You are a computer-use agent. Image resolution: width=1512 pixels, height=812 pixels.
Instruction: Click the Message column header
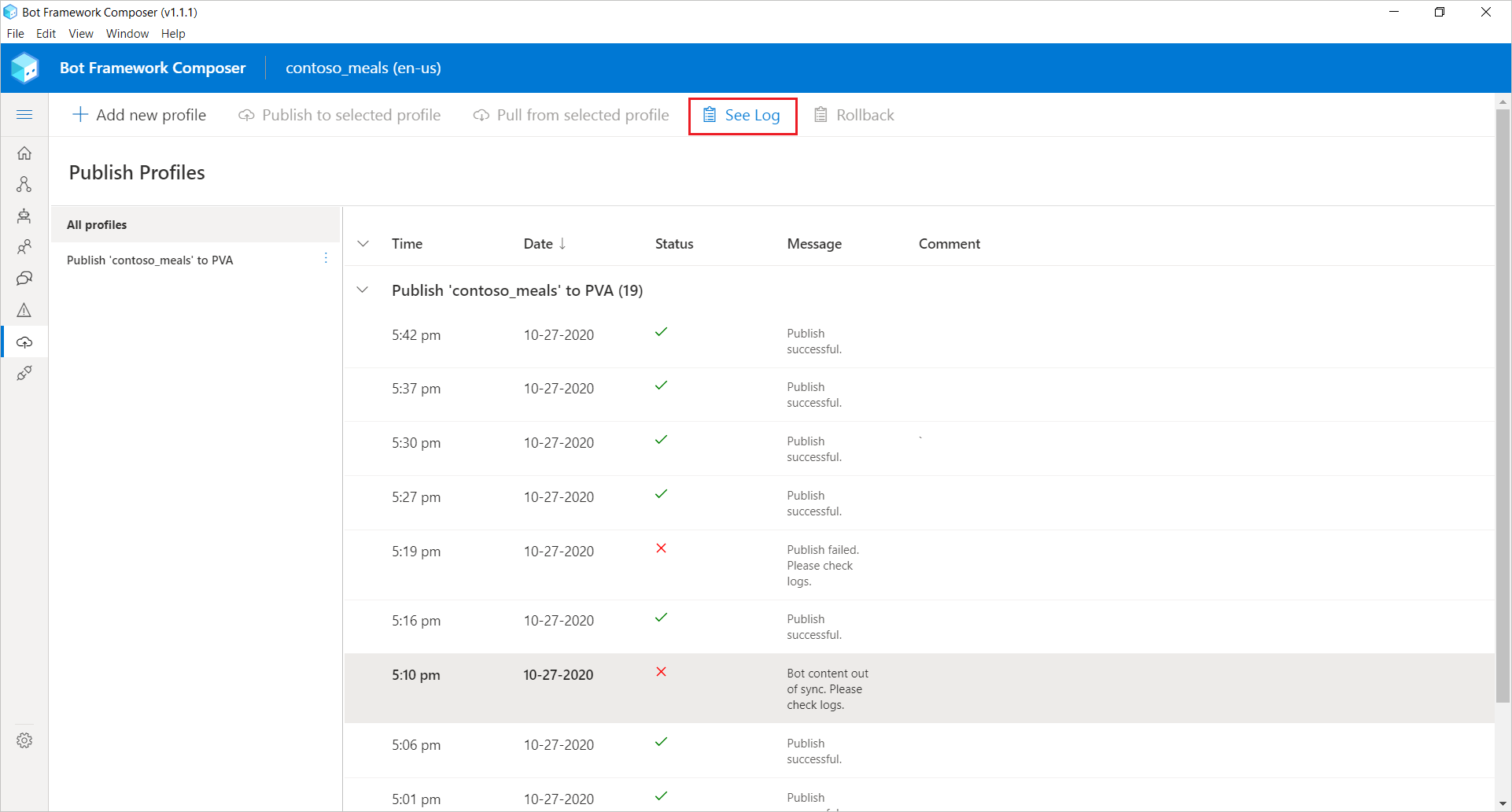pyautogui.click(x=814, y=244)
